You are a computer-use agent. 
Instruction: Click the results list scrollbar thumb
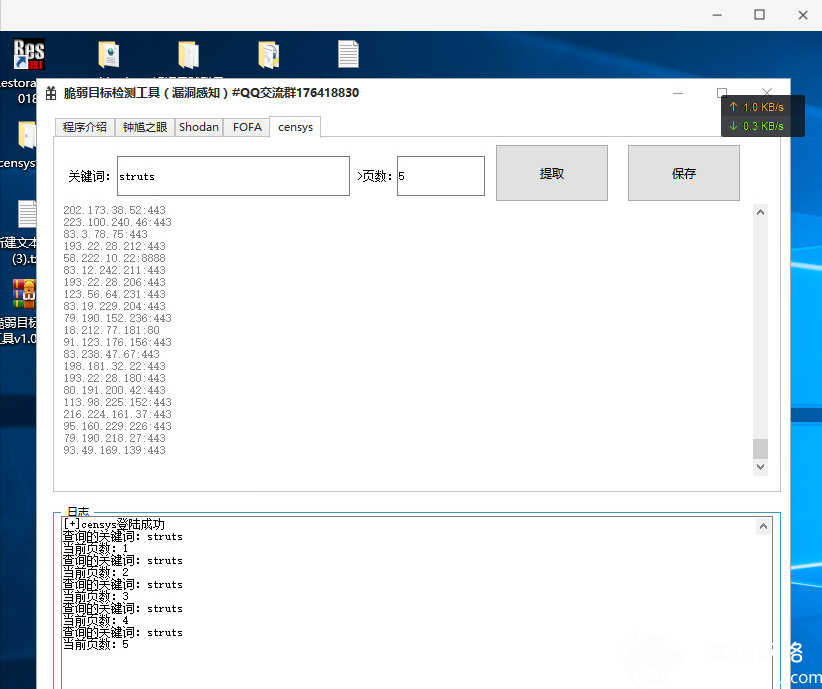(761, 449)
